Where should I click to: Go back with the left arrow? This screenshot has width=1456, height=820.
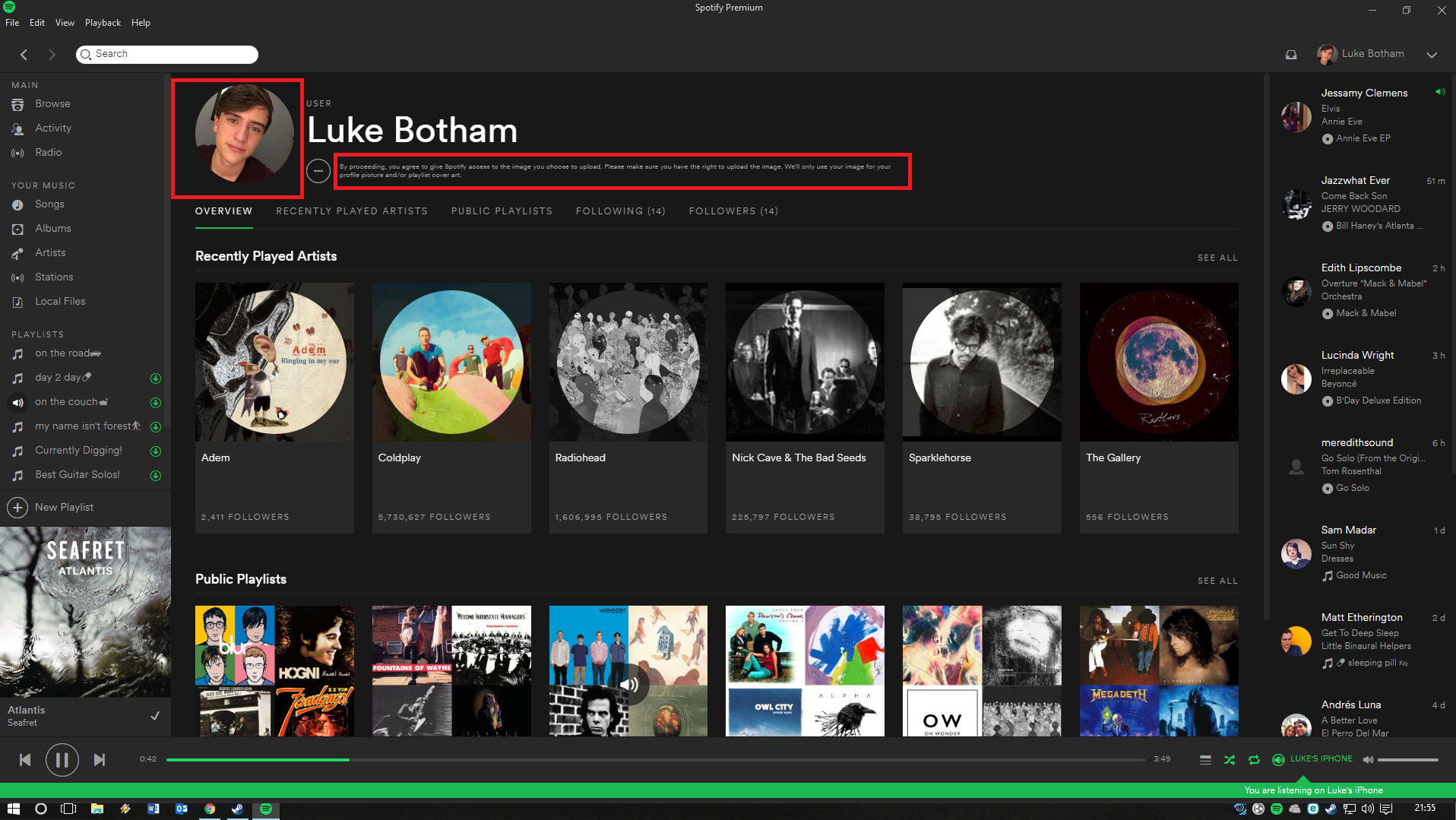pyautogui.click(x=24, y=54)
